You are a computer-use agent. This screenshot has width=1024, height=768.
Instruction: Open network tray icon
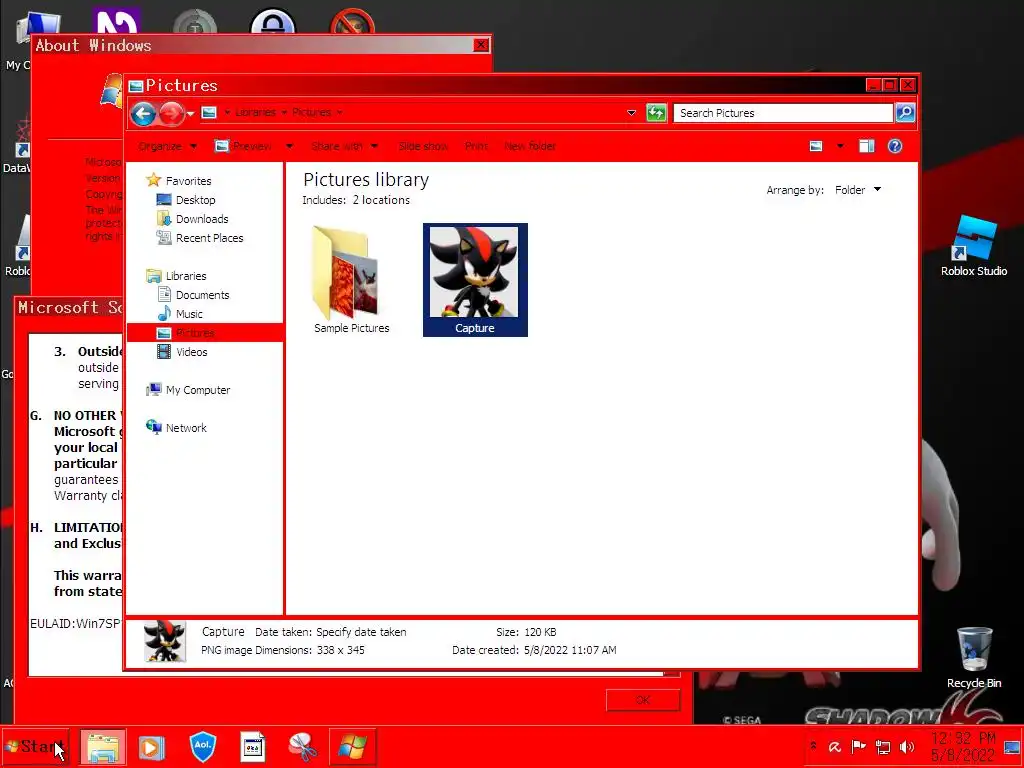click(x=882, y=746)
